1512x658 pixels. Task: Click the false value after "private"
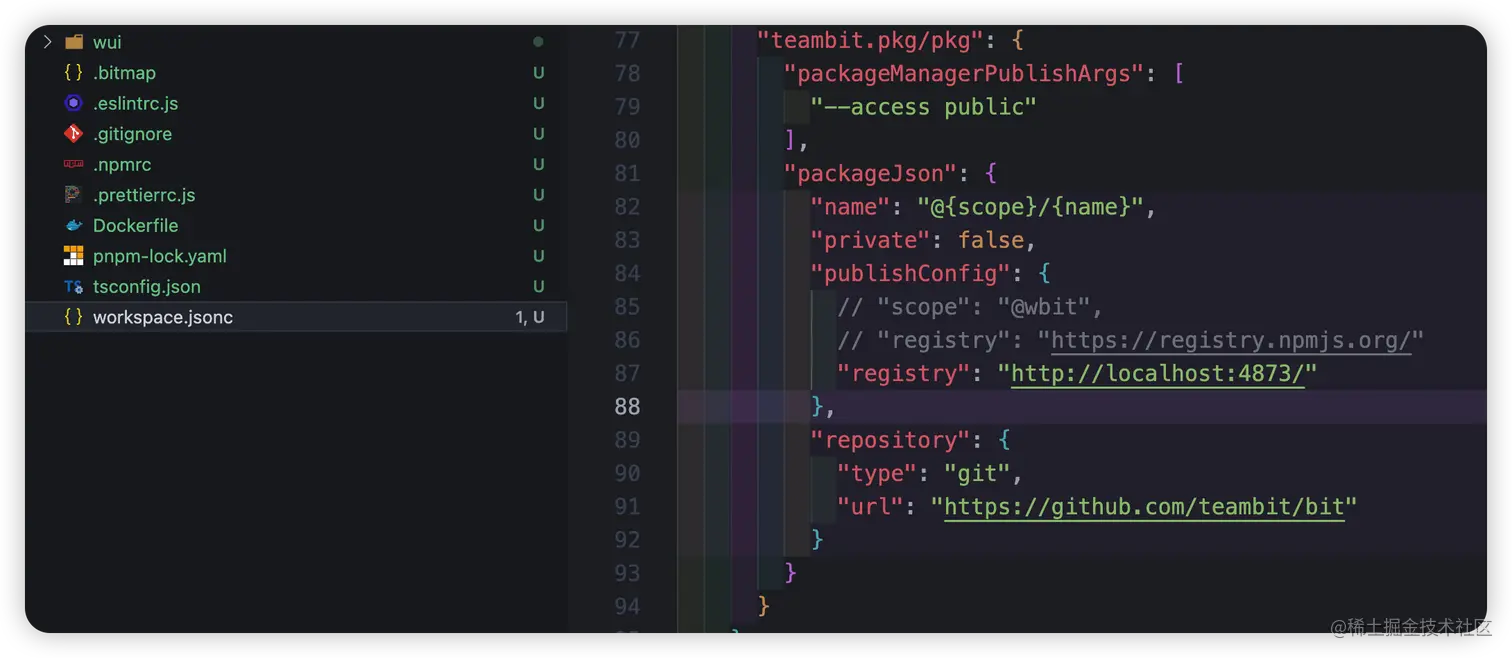tap(990, 240)
